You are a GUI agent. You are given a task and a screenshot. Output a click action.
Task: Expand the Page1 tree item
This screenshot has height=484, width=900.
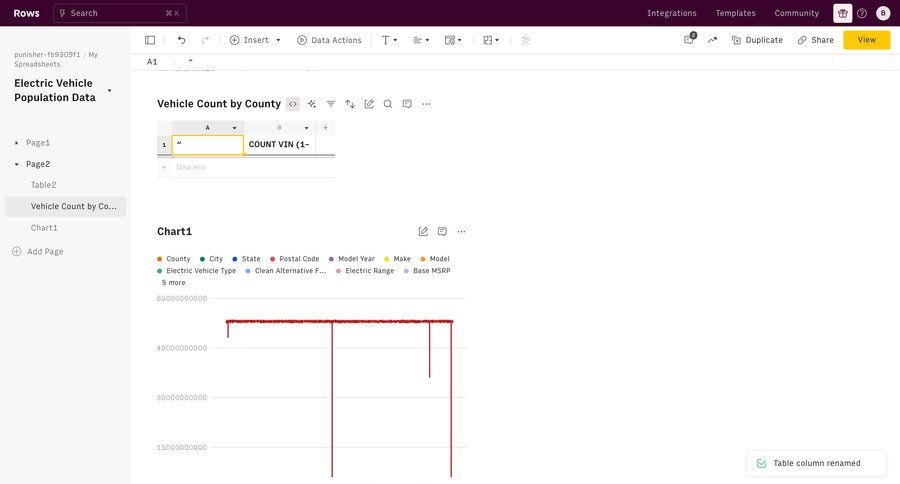tap(17, 143)
